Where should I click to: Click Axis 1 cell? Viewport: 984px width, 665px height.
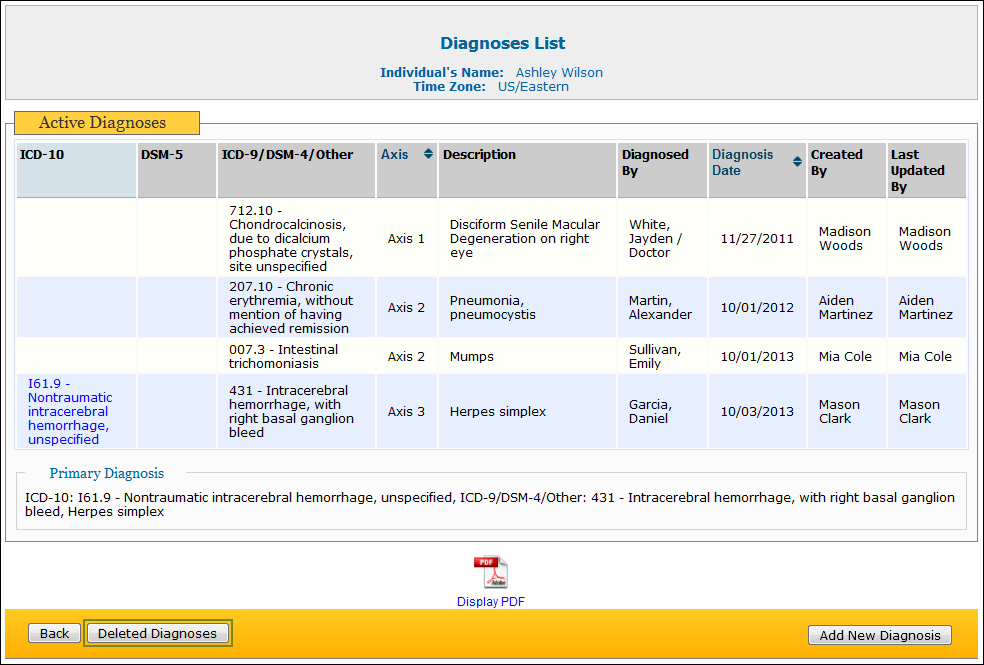pyautogui.click(x=406, y=238)
